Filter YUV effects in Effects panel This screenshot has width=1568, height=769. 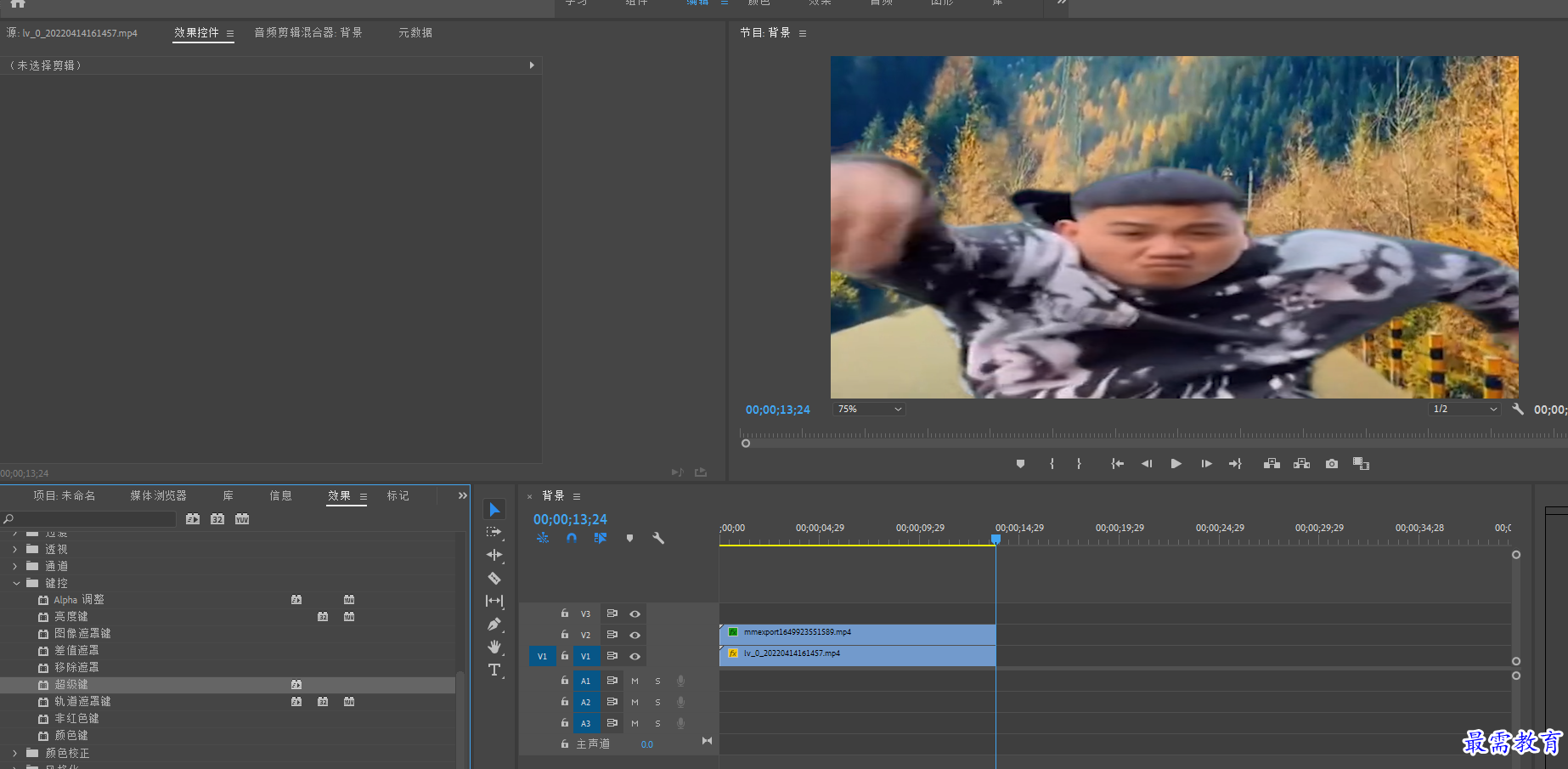point(242,519)
